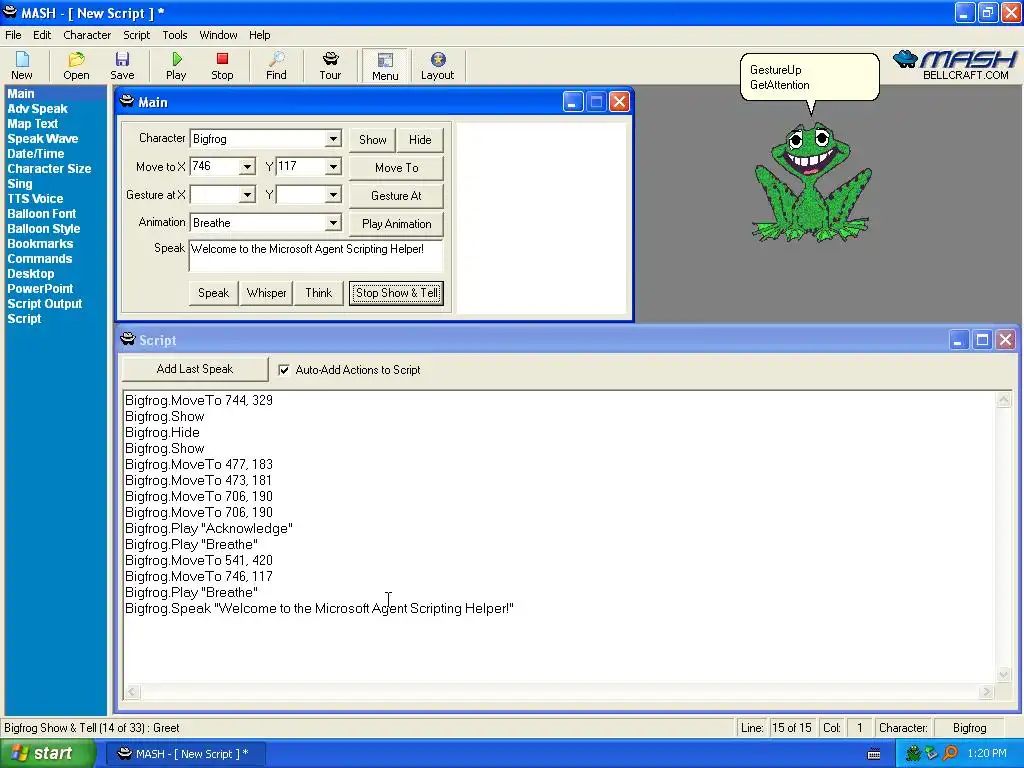Click the Play Animation button
This screenshot has height=768, width=1024.
(x=396, y=224)
